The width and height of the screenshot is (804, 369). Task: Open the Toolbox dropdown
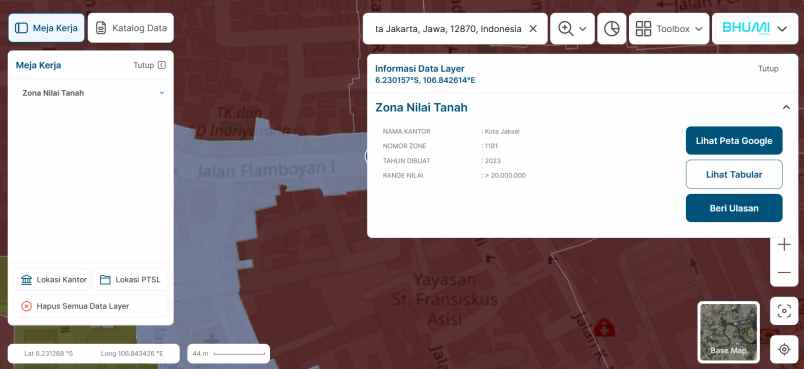[x=669, y=29]
